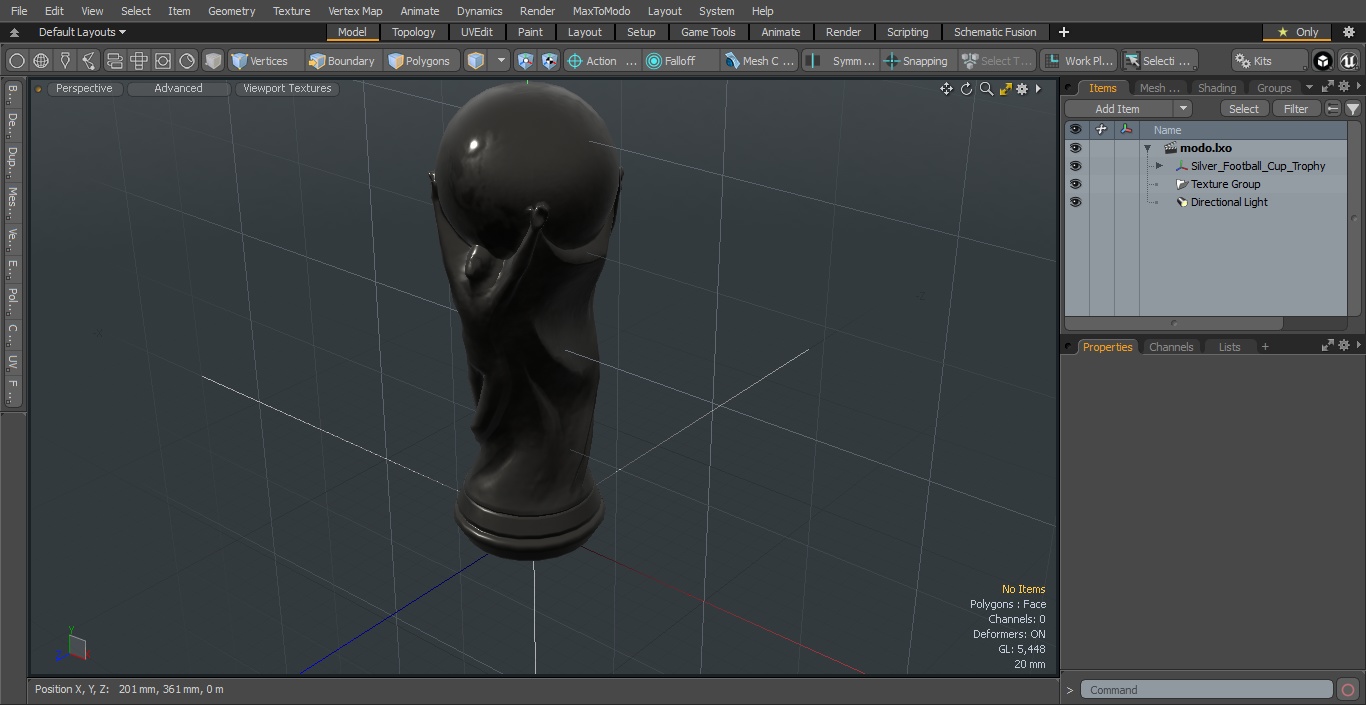Image resolution: width=1366 pixels, height=705 pixels.
Task: Open the Default Layouts dropdown
Action: coord(82,32)
